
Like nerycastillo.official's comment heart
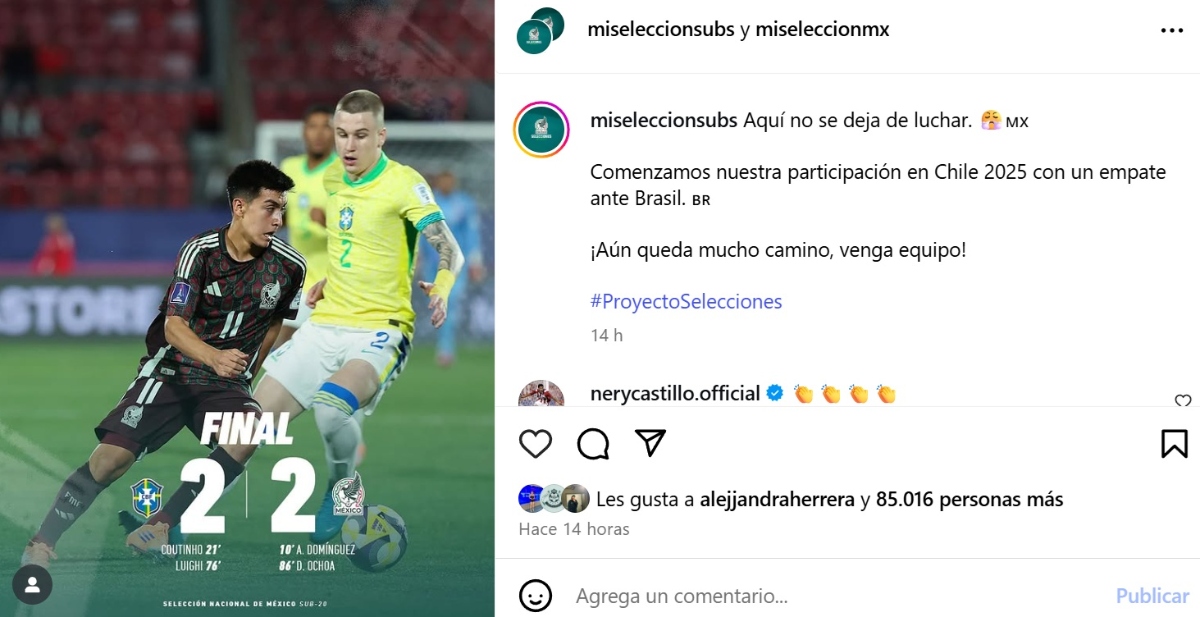[x=1183, y=401]
